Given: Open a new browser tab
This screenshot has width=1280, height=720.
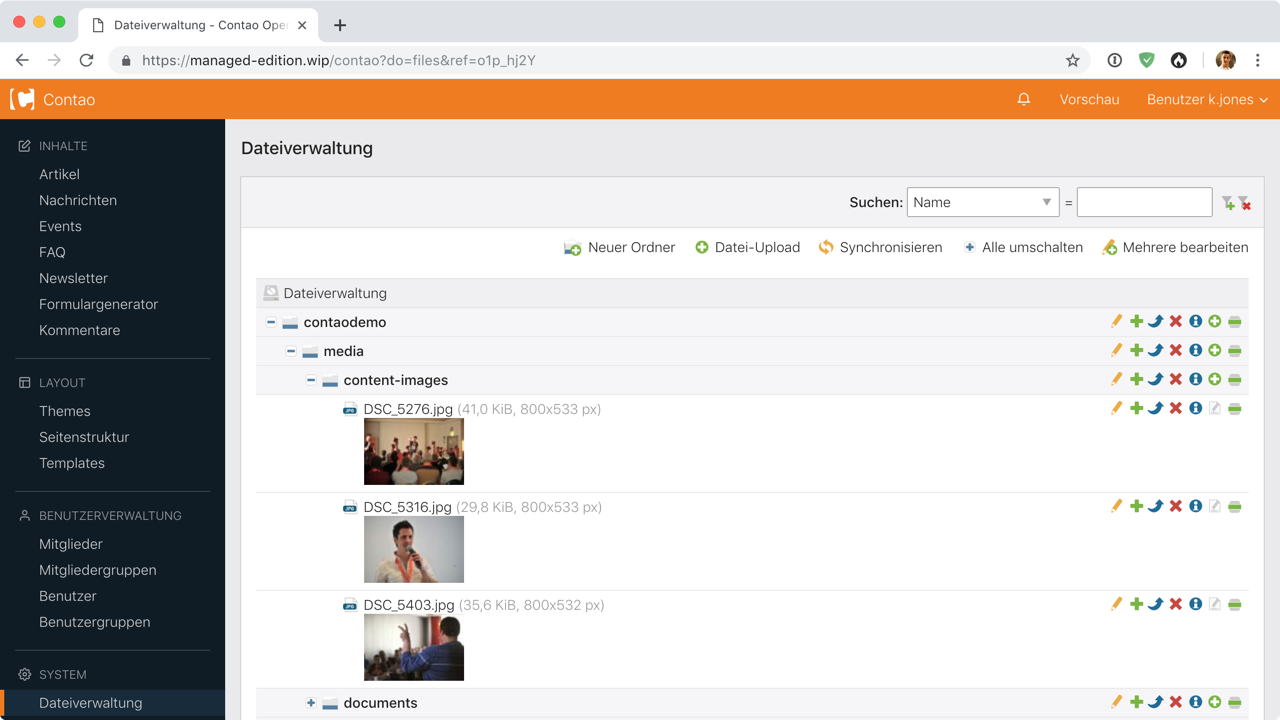Looking at the screenshot, I should [340, 25].
